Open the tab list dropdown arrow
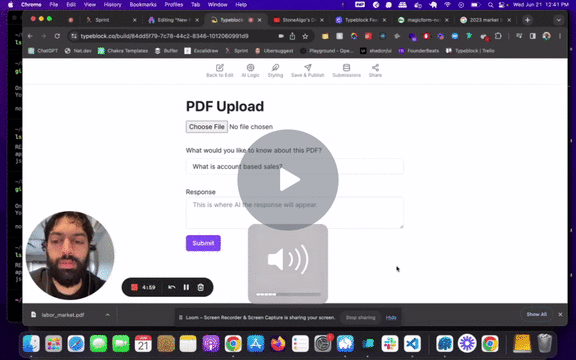The height and width of the screenshot is (360, 576). click(558, 20)
